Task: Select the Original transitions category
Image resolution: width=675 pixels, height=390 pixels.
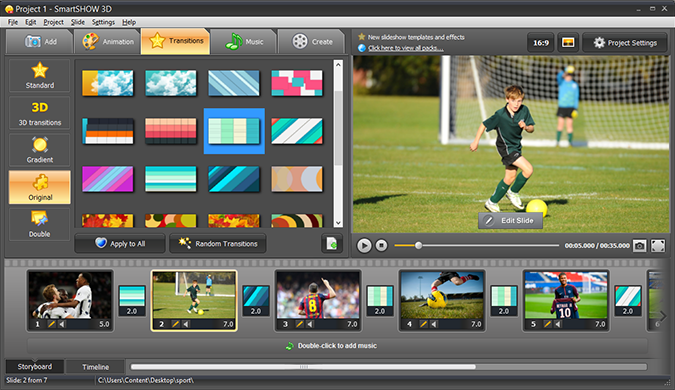Action: click(40, 187)
